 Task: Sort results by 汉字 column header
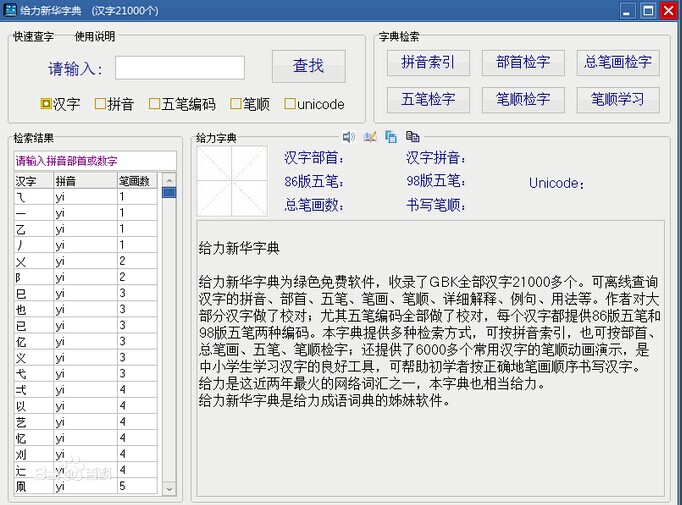coord(33,181)
